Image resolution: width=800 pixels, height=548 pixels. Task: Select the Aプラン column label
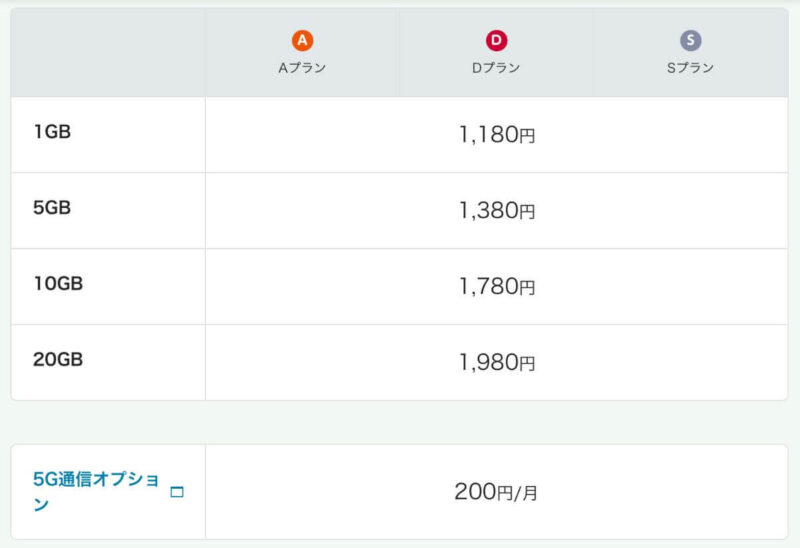click(302, 68)
